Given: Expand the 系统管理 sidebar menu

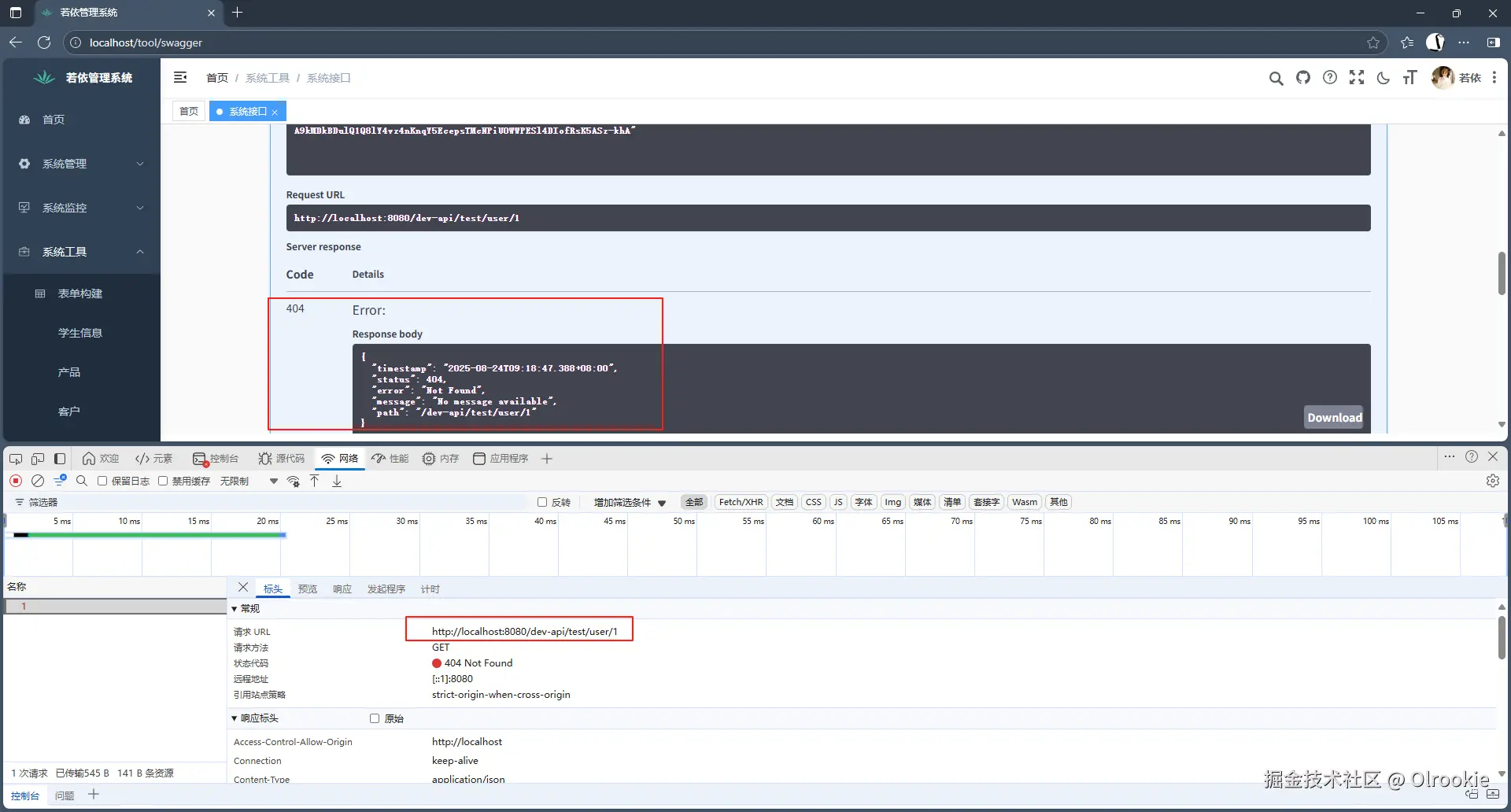Looking at the screenshot, I should coord(82,164).
